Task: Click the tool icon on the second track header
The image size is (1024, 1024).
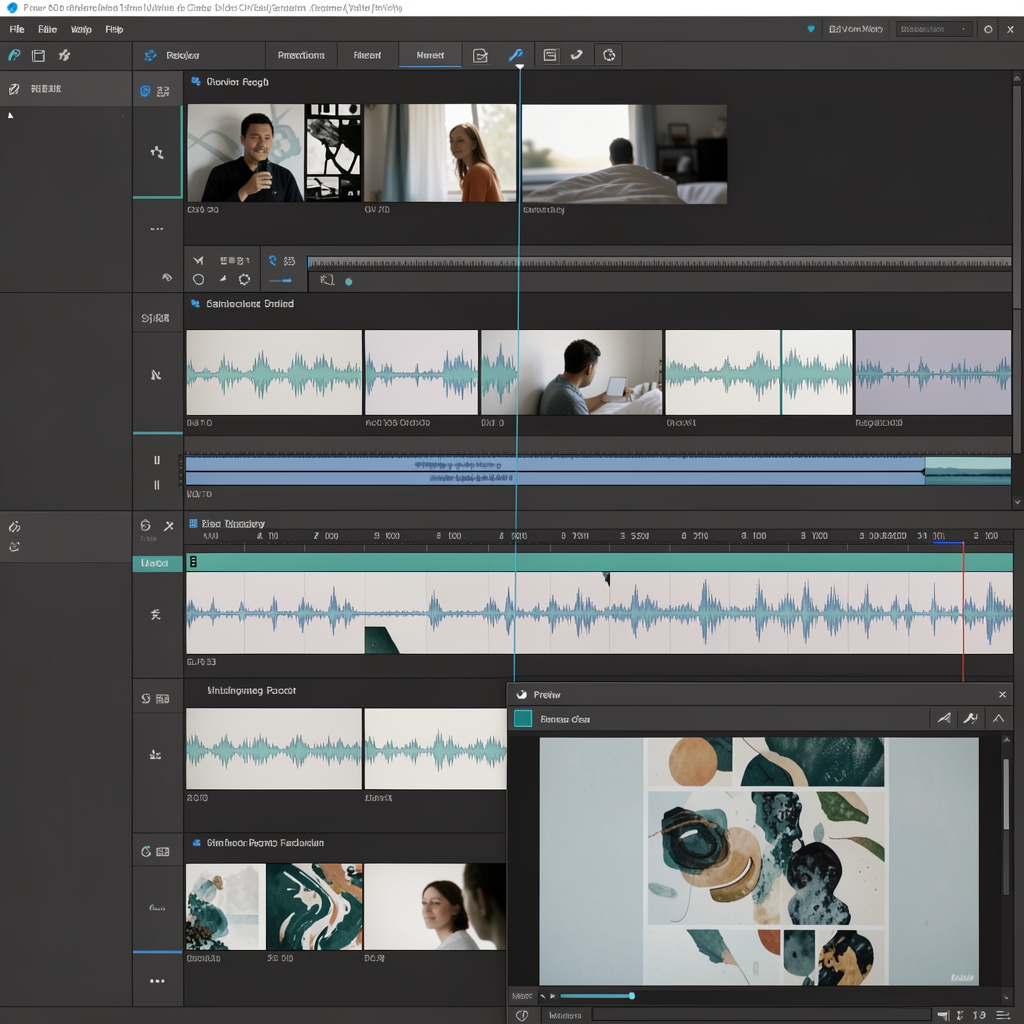Action: [x=155, y=375]
